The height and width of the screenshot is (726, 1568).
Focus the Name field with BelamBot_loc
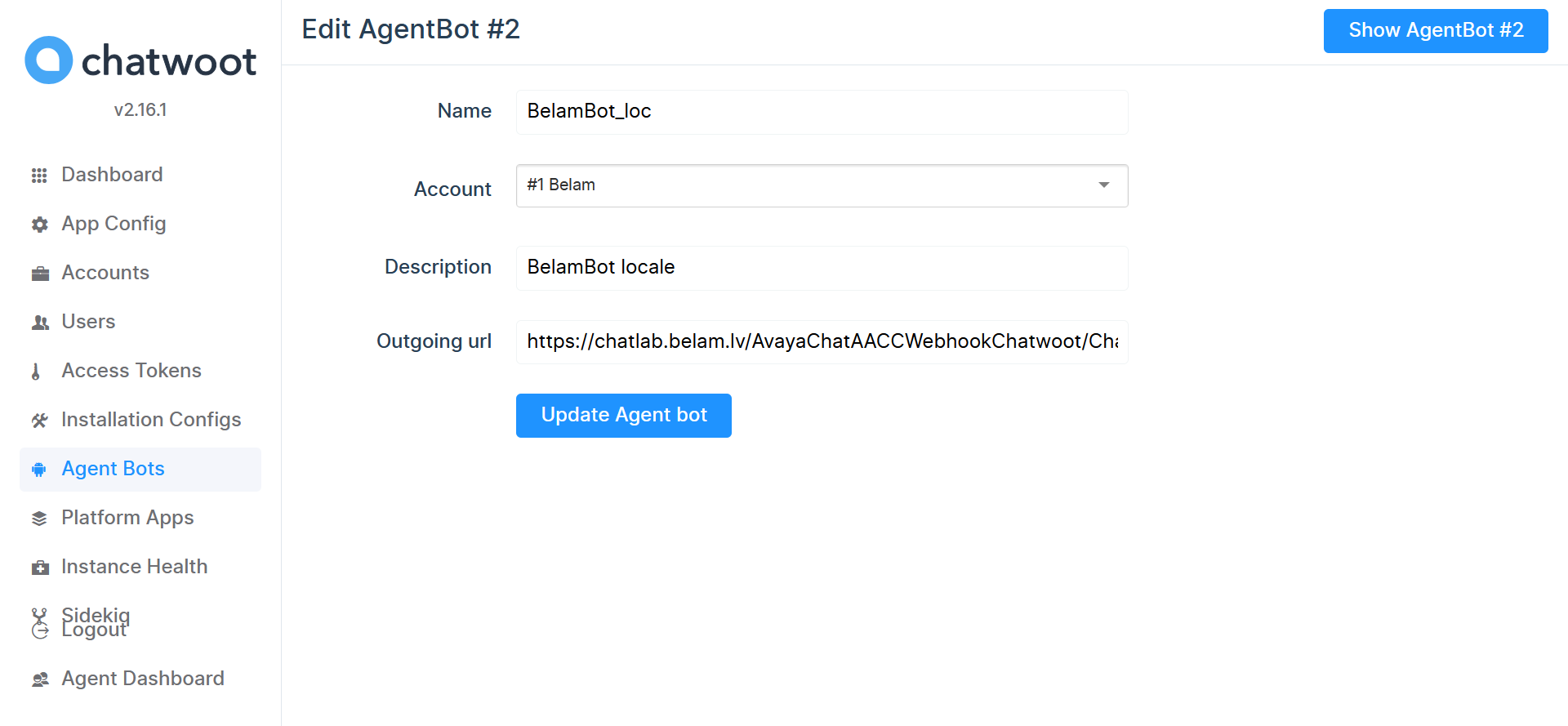[822, 112]
